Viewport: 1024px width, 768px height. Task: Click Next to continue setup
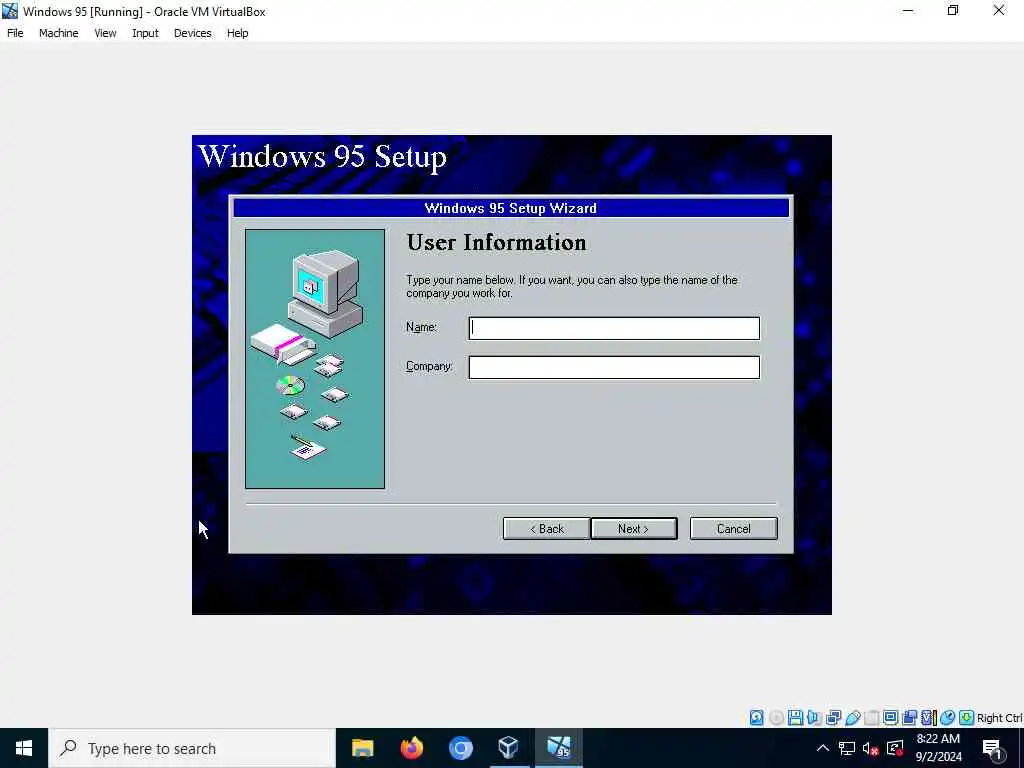pyautogui.click(x=633, y=529)
